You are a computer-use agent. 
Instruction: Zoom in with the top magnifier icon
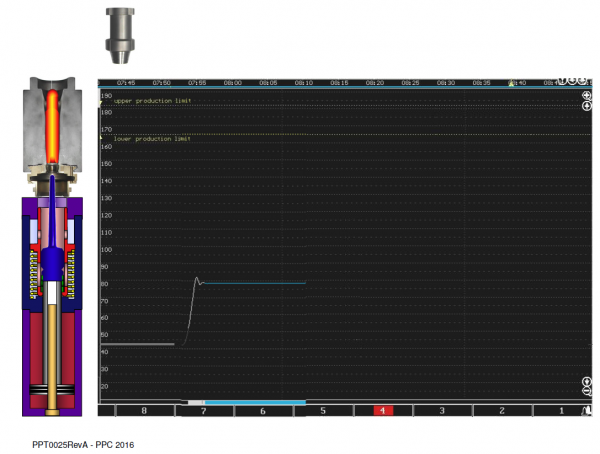pyautogui.click(x=587, y=95)
